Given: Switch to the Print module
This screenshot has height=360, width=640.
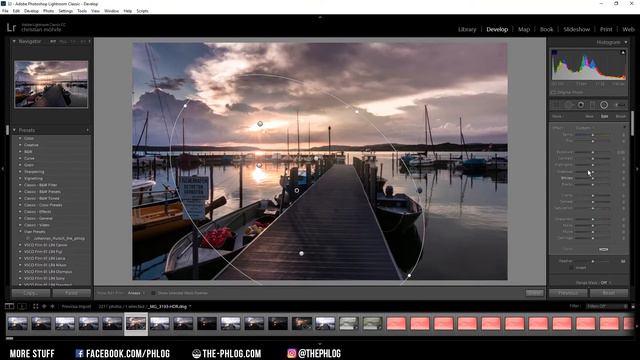Looking at the screenshot, I should 606,29.
